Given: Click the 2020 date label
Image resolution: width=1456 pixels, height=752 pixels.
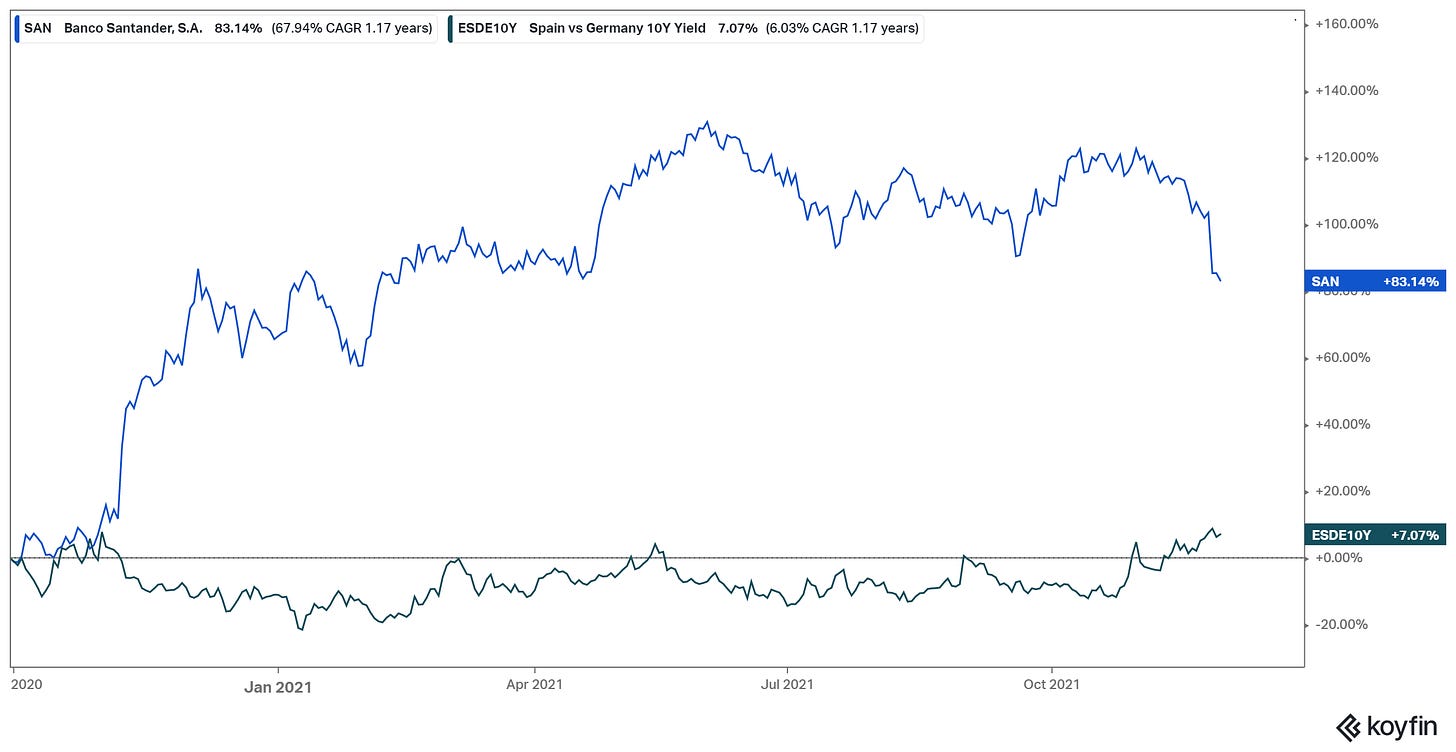Looking at the screenshot, I should click(x=27, y=685).
